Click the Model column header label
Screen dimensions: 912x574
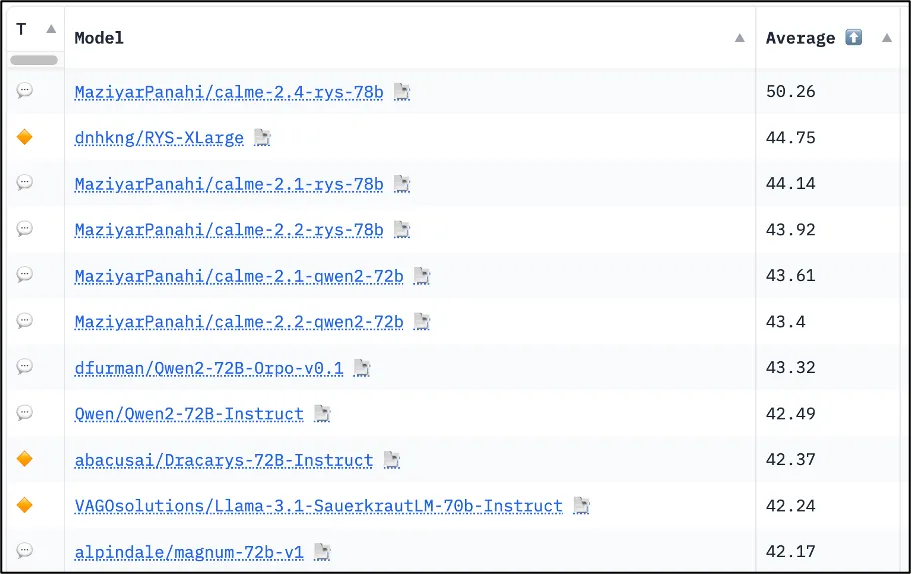(99, 38)
